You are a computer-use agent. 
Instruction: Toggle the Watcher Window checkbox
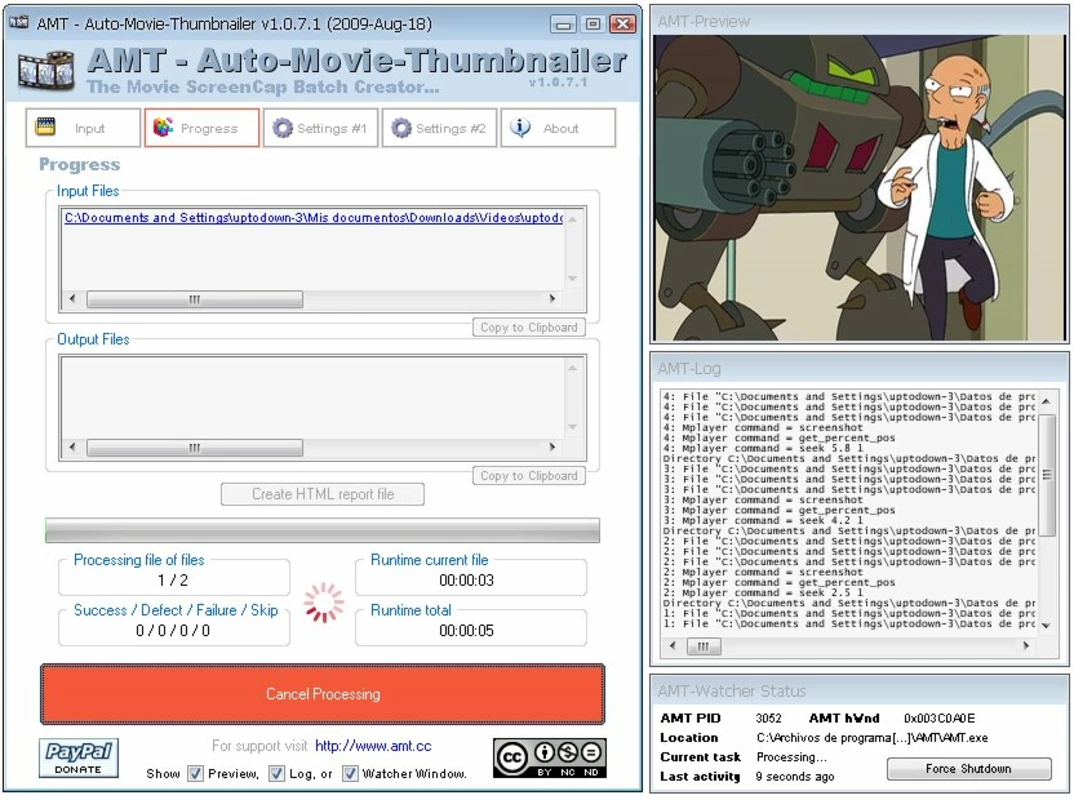click(350, 773)
